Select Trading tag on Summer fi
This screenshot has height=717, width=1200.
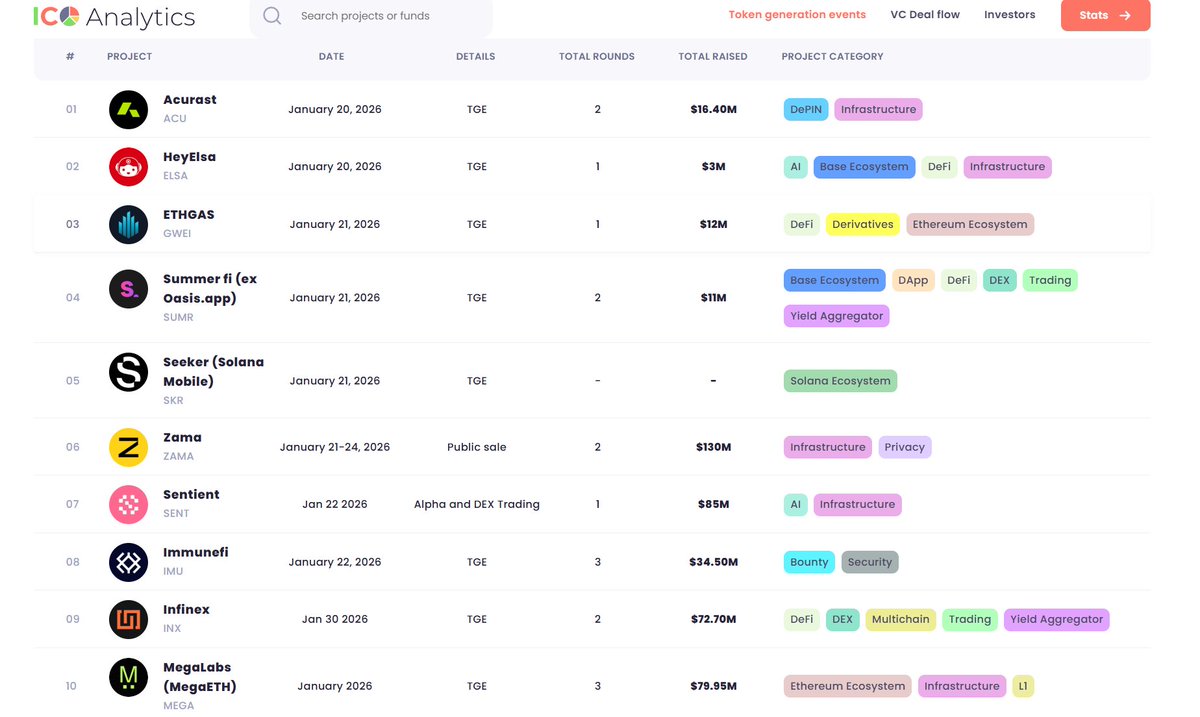click(x=1050, y=280)
